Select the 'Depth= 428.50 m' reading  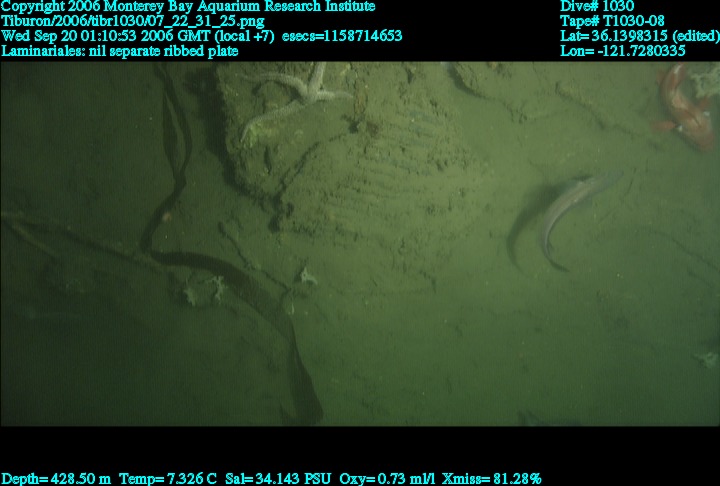(x=56, y=479)
